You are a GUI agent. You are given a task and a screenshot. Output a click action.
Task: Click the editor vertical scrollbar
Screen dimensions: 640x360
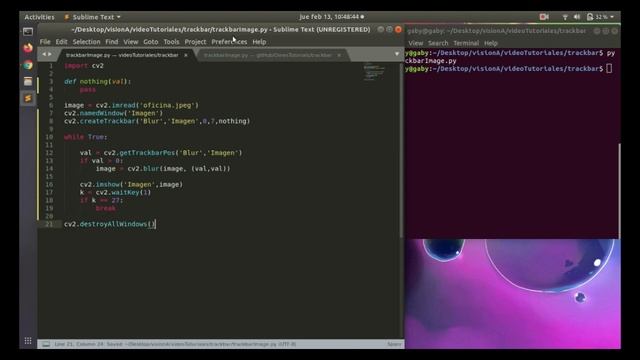402,149
